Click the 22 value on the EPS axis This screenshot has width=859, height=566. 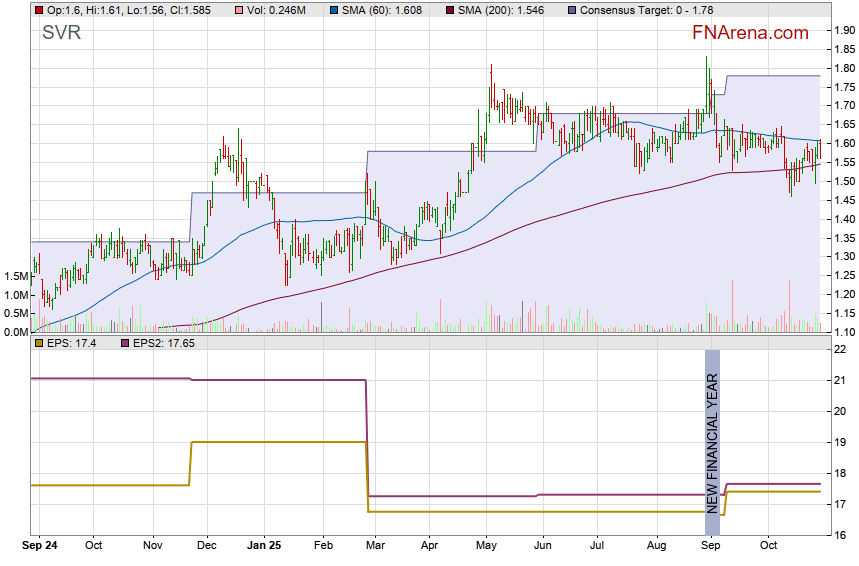click(x=840, y=348)
